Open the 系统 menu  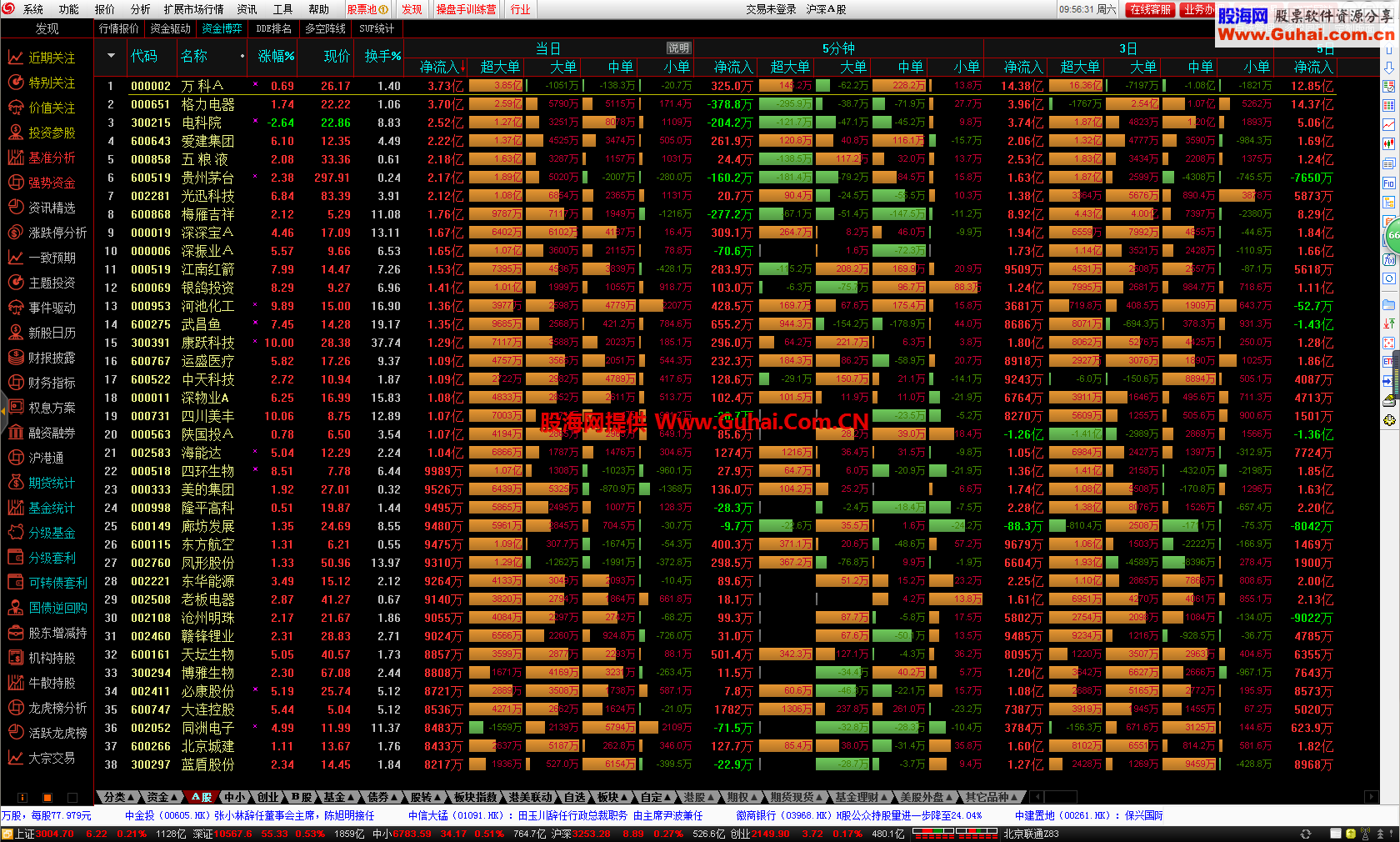(33, 9)
